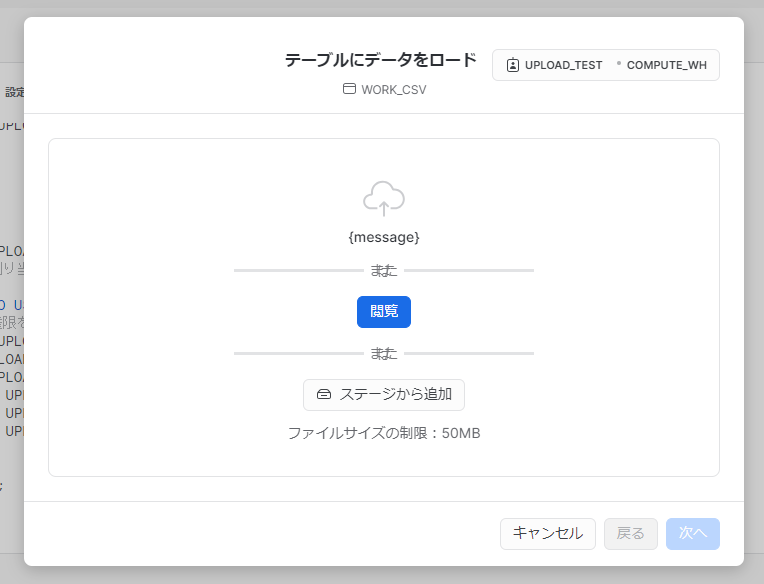The width and height of the screenshot is (764, 584).
Task: Click the WORK_CSV table name
Action: pyautogui.click(x=394, y=90)
